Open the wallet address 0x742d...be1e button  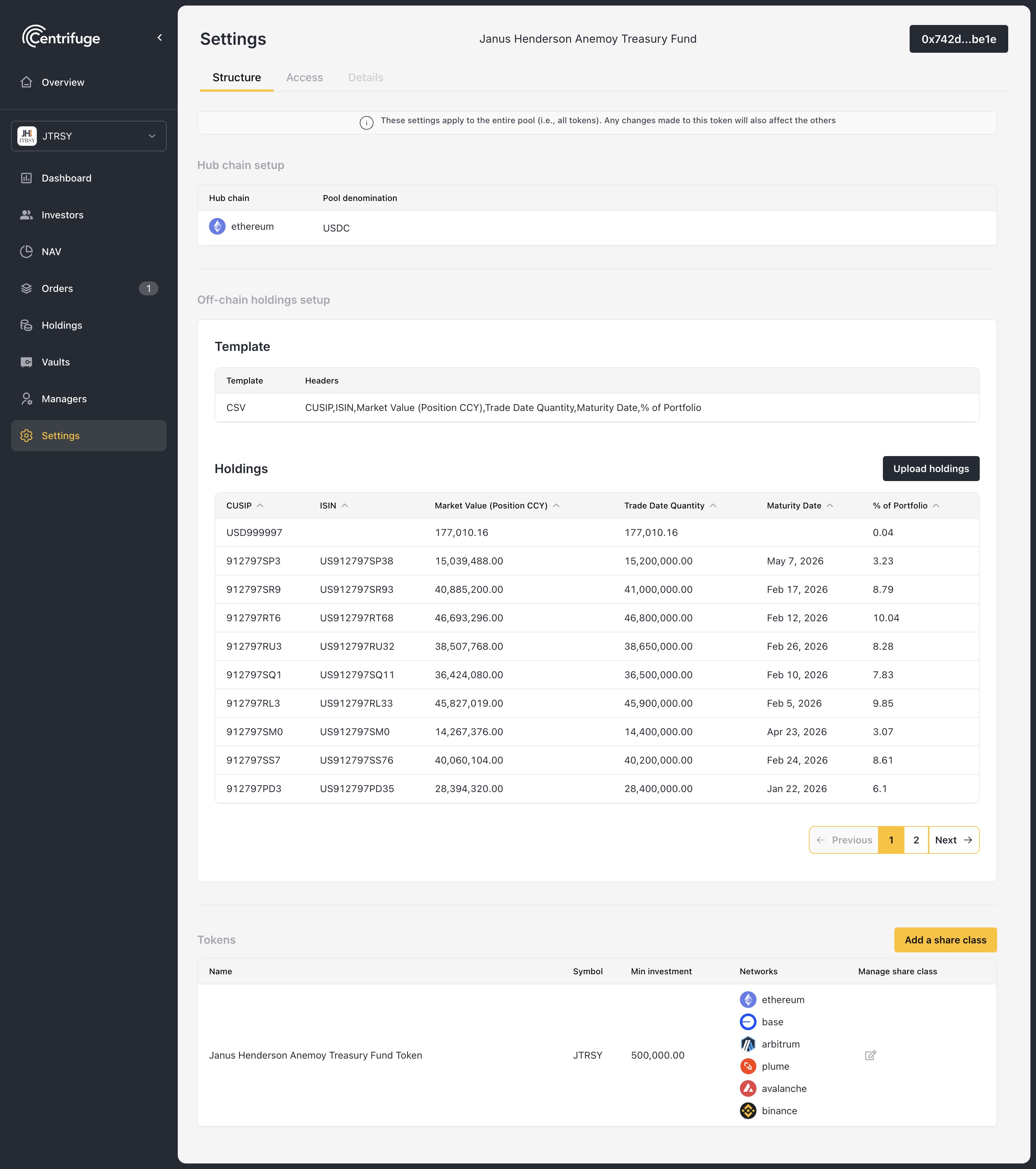958,39
